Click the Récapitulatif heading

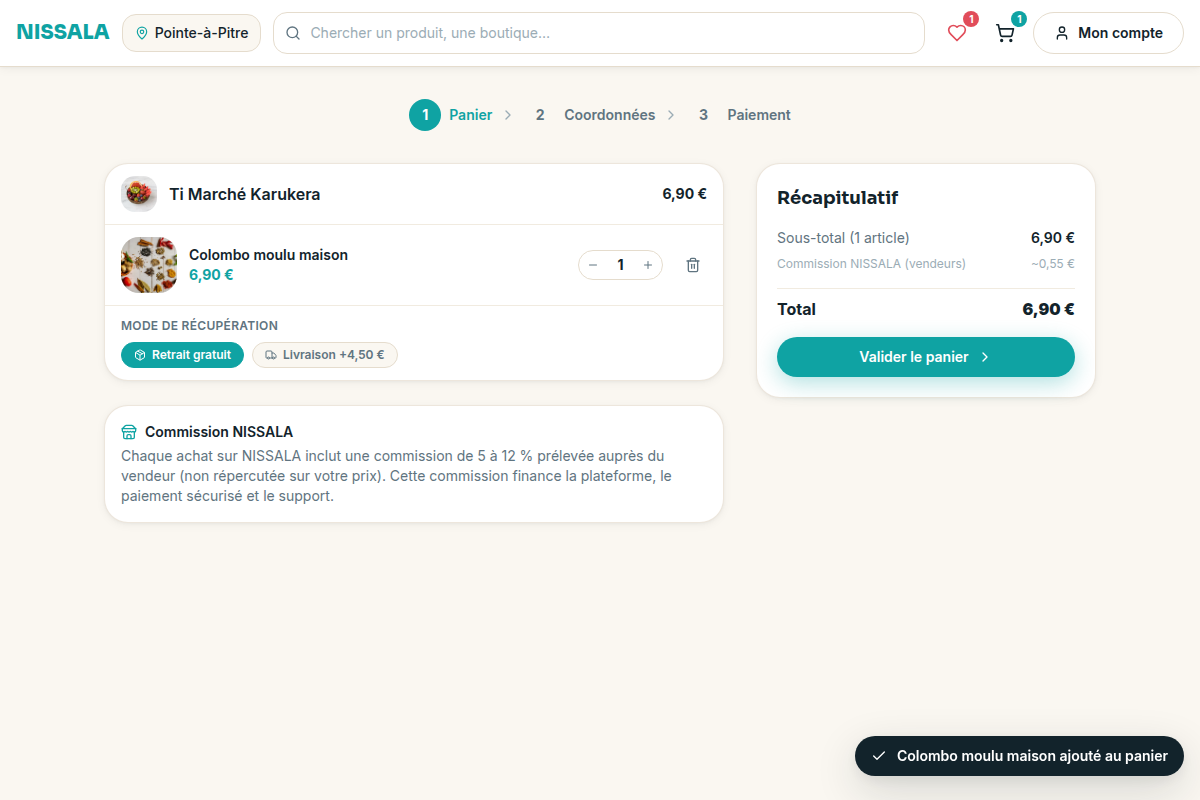pos(838,198)
